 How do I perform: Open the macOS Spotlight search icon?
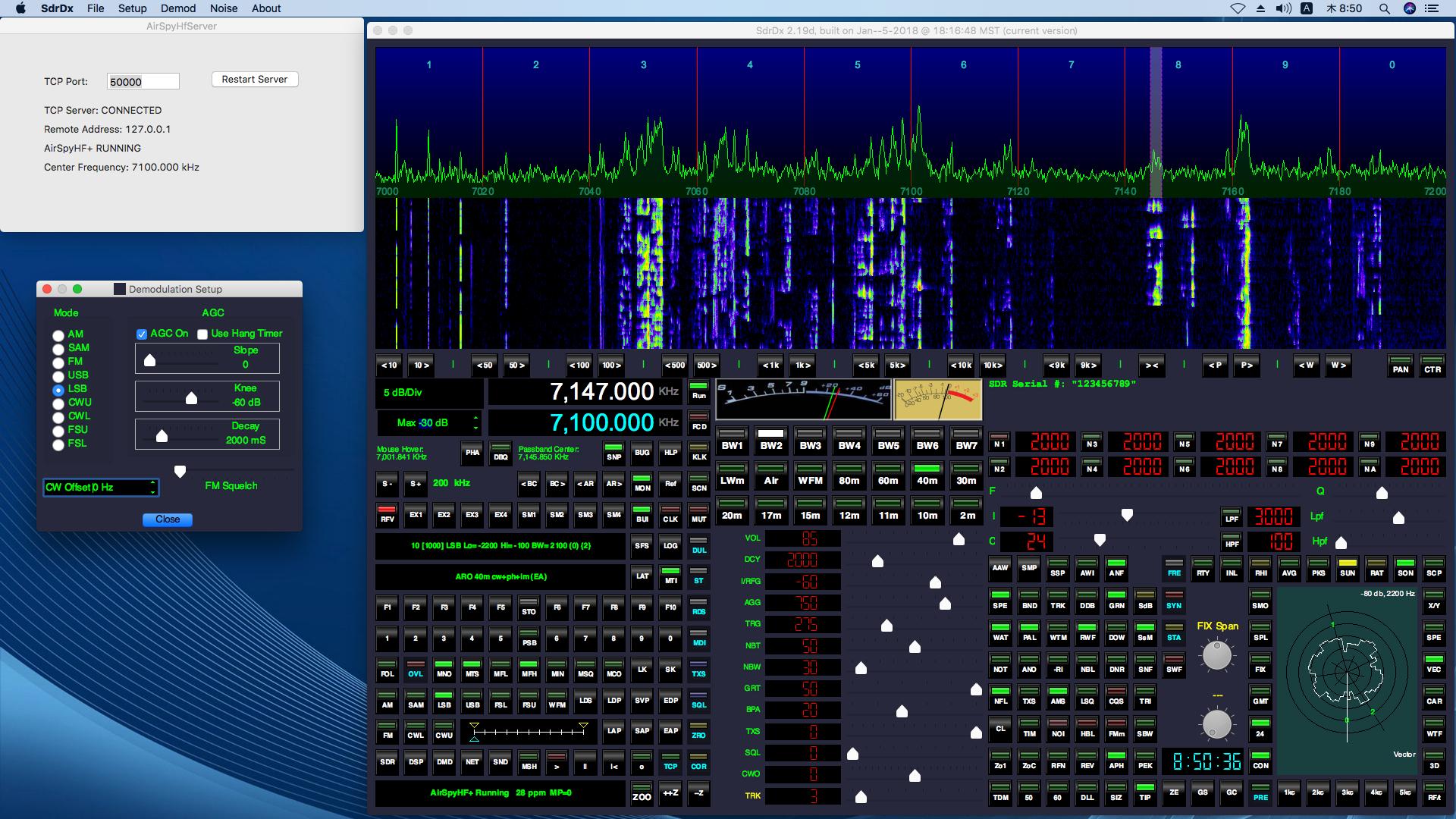tap(1384, 8)
